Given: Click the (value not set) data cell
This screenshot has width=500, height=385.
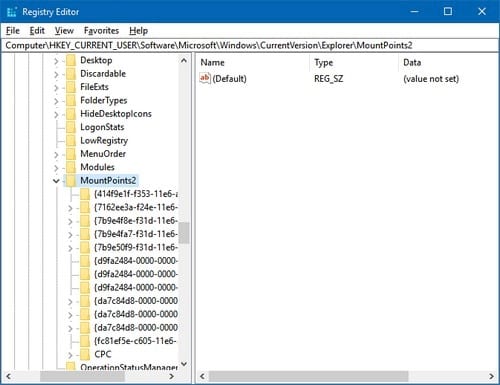Looking at the screenshot, I should (x=431, y=79).
